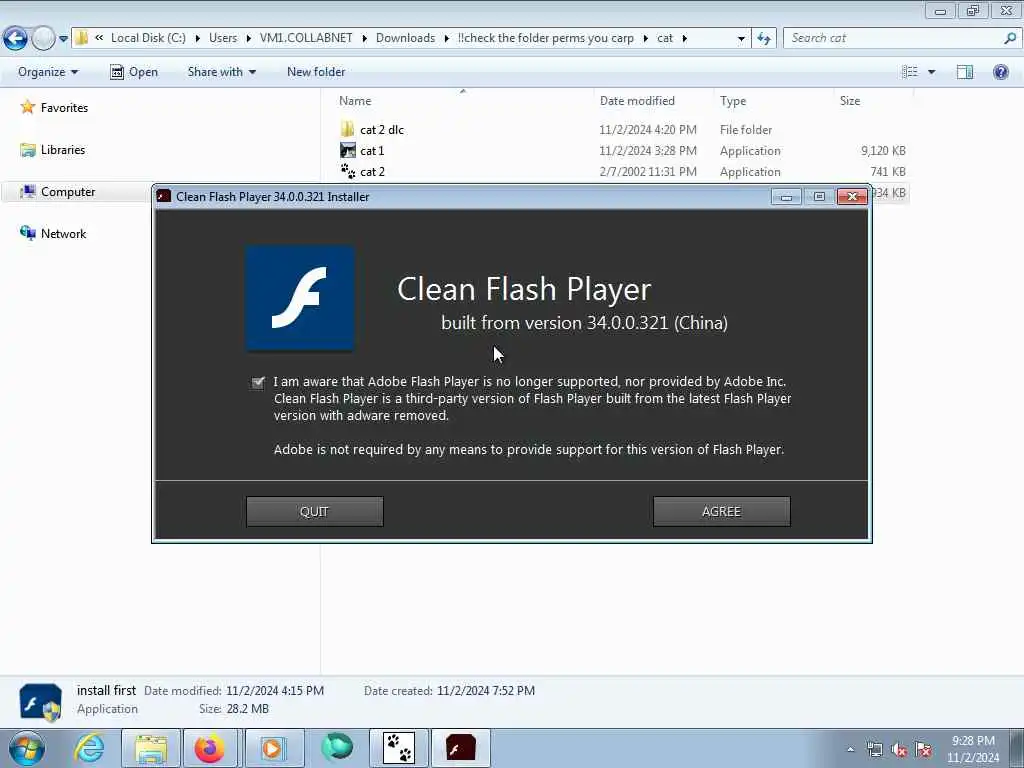Image resolution: width=1024 pixels, height=768 pixels.
Task: Click the installer title bar Flash icon
Action: click(x=164, y=197)
